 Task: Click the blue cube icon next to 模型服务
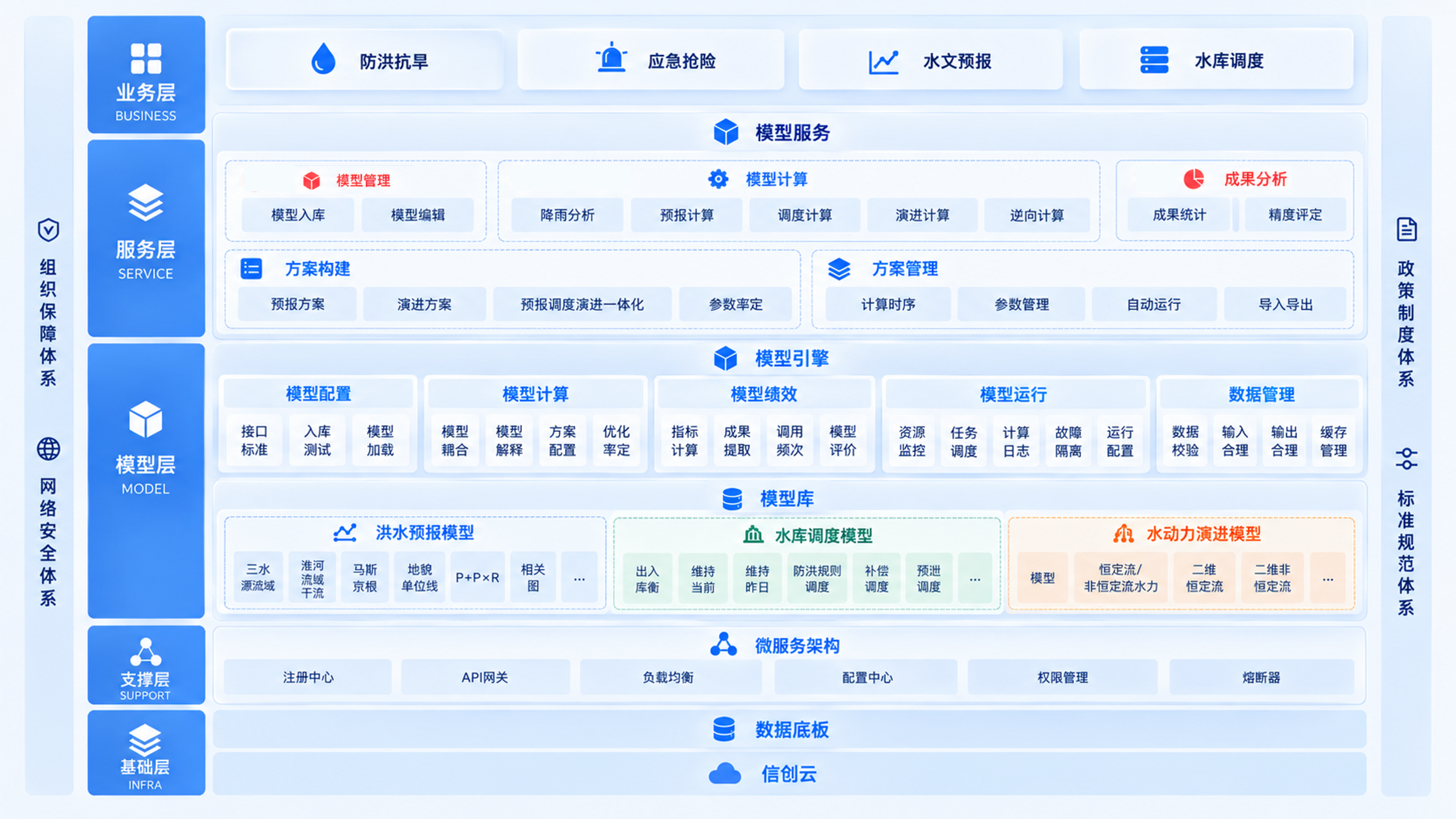pyautogui.click(x=726, y=132)
